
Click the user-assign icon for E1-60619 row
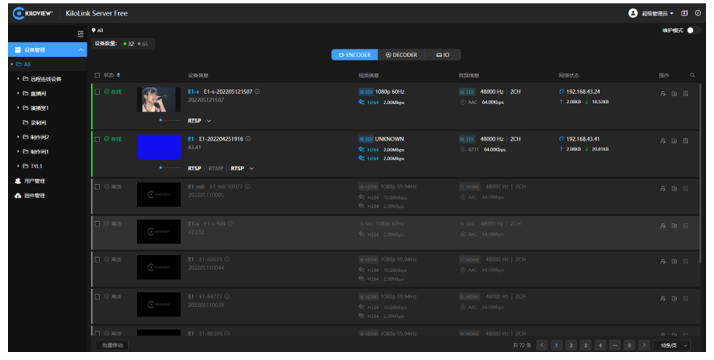click(663, 261)
